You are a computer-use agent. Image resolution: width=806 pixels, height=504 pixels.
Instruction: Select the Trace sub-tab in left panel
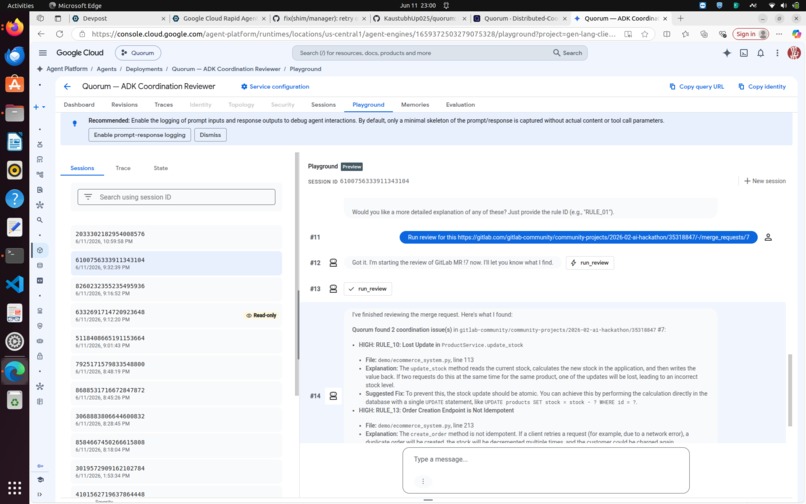coord(123,168)
